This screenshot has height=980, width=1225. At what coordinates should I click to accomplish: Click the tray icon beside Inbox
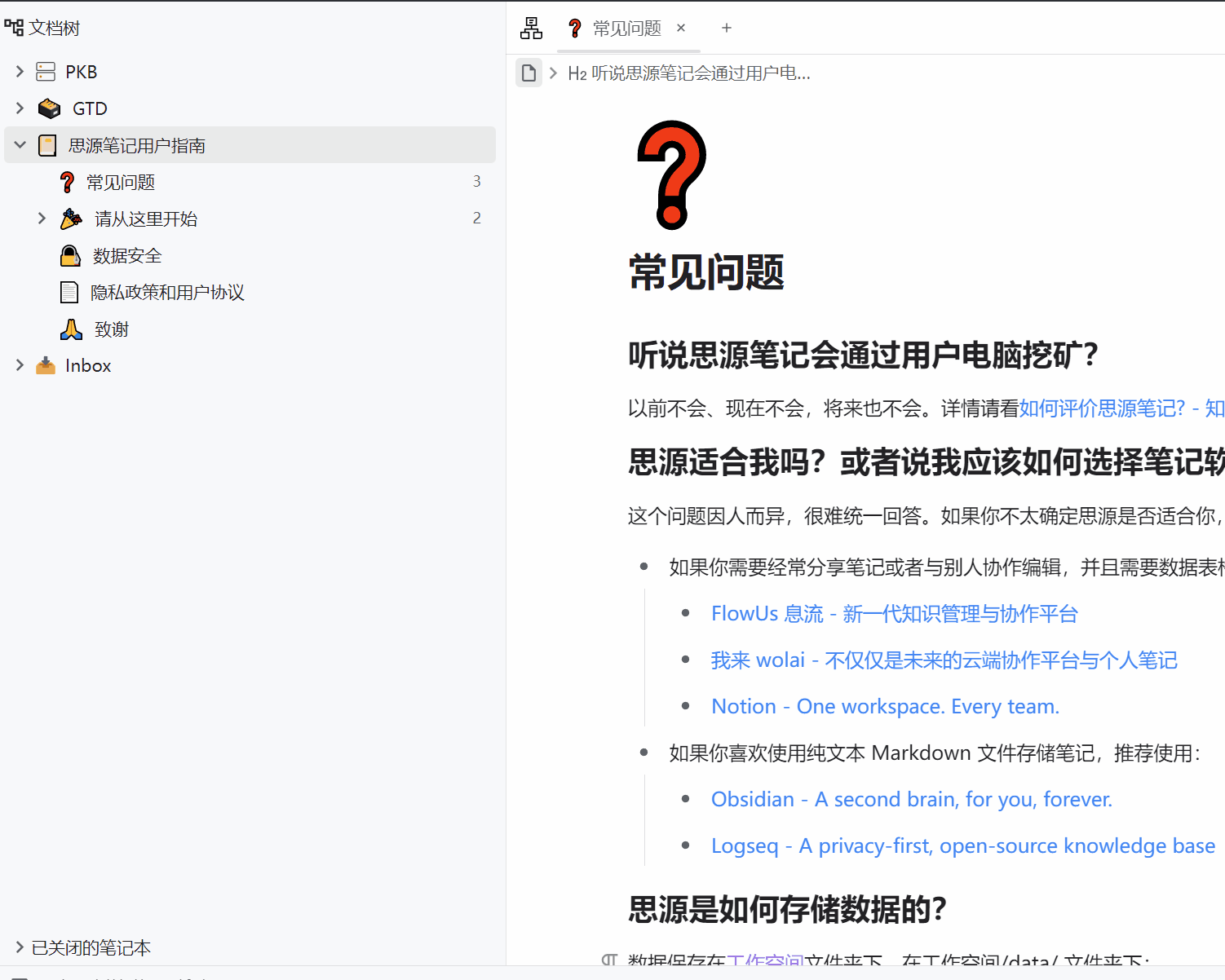pyautogui.click(x=46, y=365)
